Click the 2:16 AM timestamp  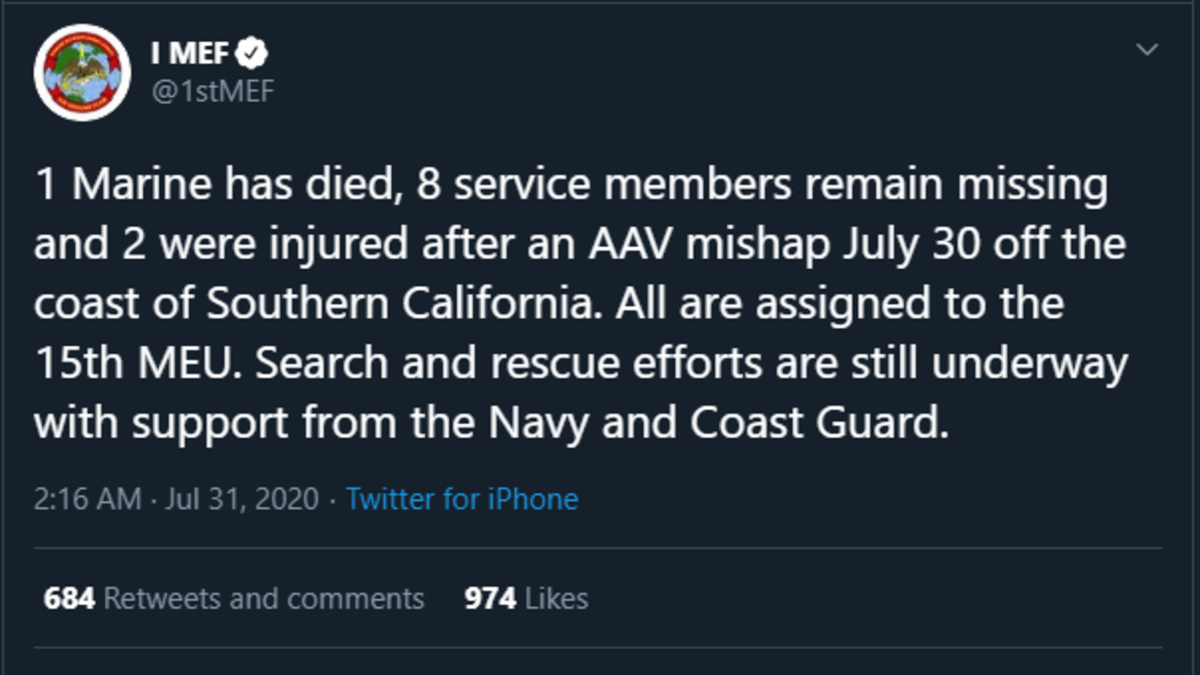tap(88, 499)
